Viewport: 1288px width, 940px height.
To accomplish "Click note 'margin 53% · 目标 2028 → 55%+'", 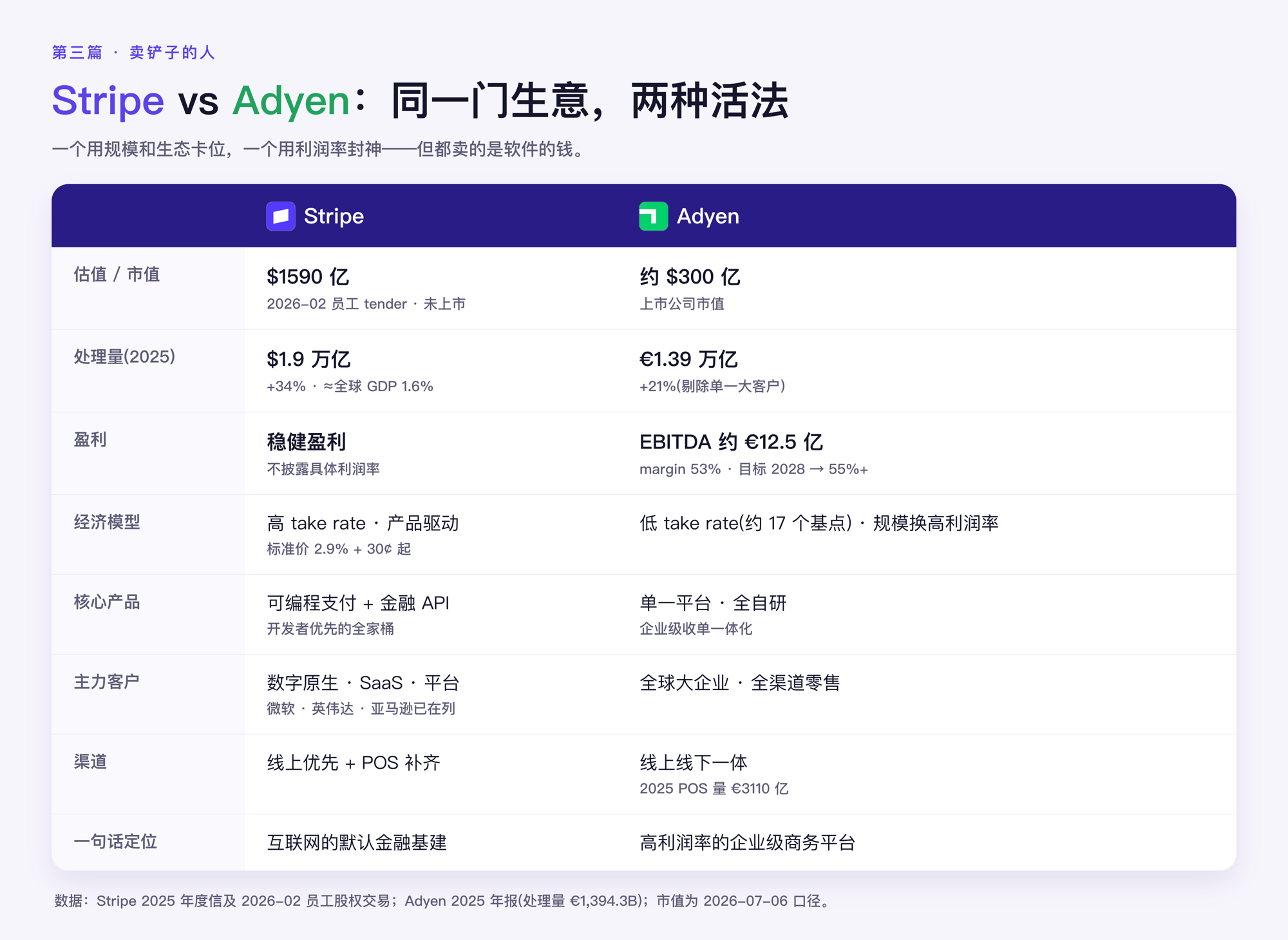I will (753, 468).
